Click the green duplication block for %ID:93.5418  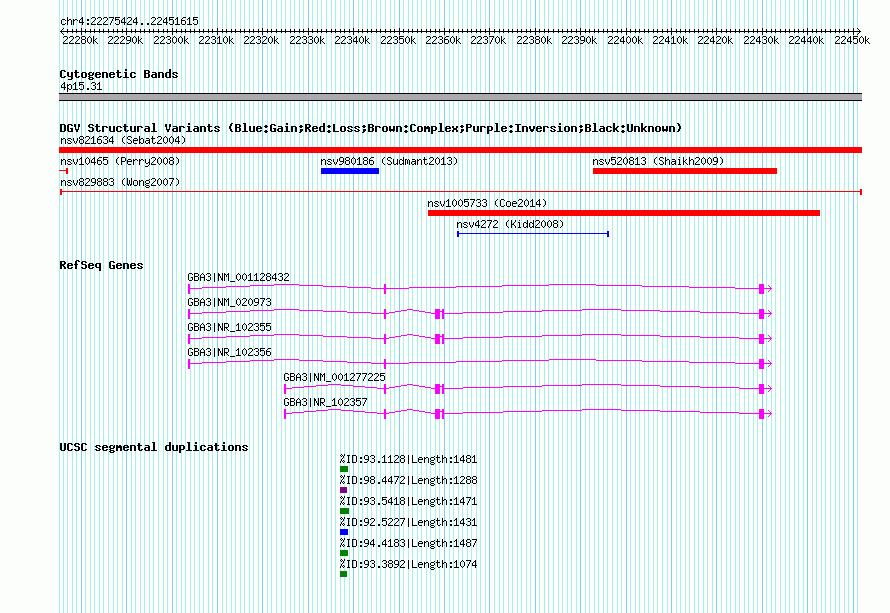pyautogui.click(x=344, y=511)
